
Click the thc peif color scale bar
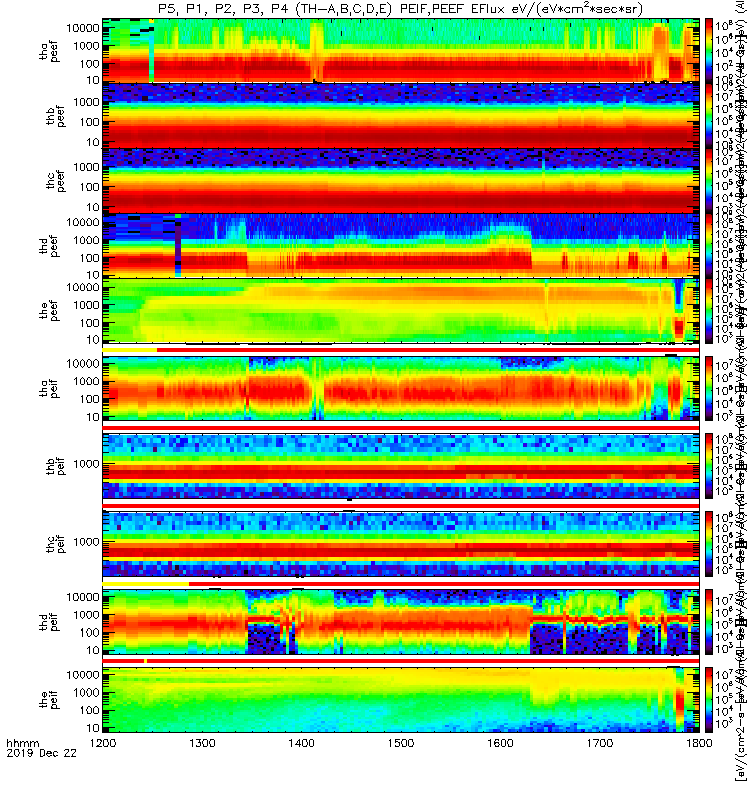pos(709,544)
